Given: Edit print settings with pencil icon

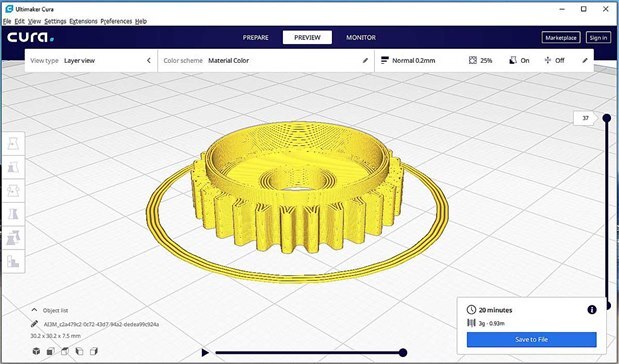Looking at the screenshot, I should 585,60.
